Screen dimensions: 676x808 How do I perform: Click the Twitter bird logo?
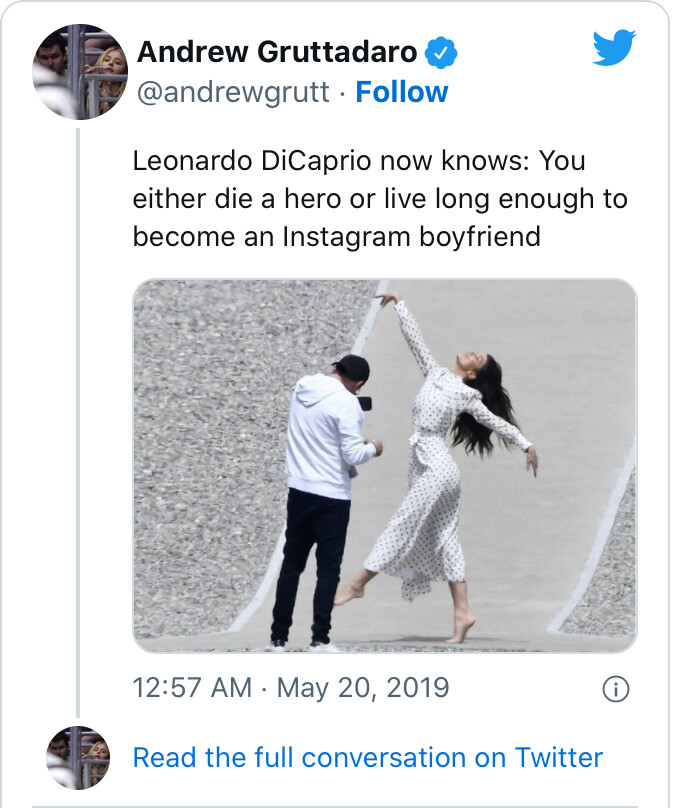(614, 48)
